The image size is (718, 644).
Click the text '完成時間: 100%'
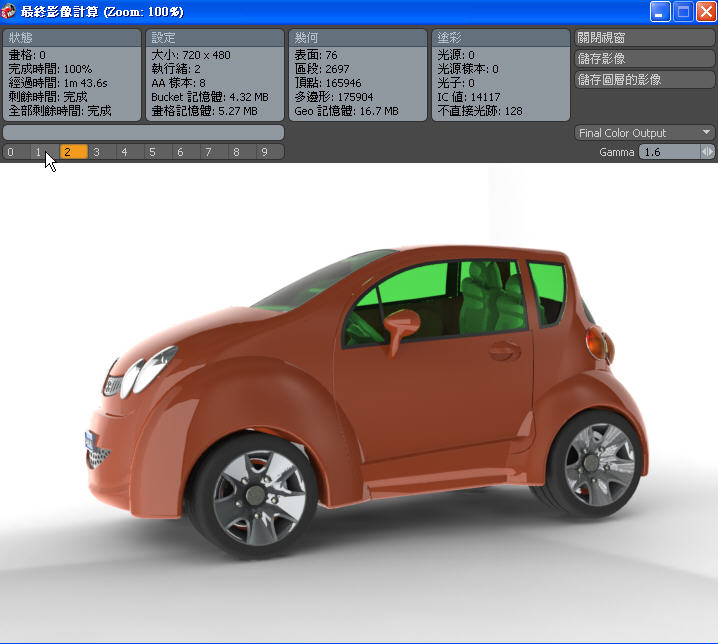click(x=50, y=69)
